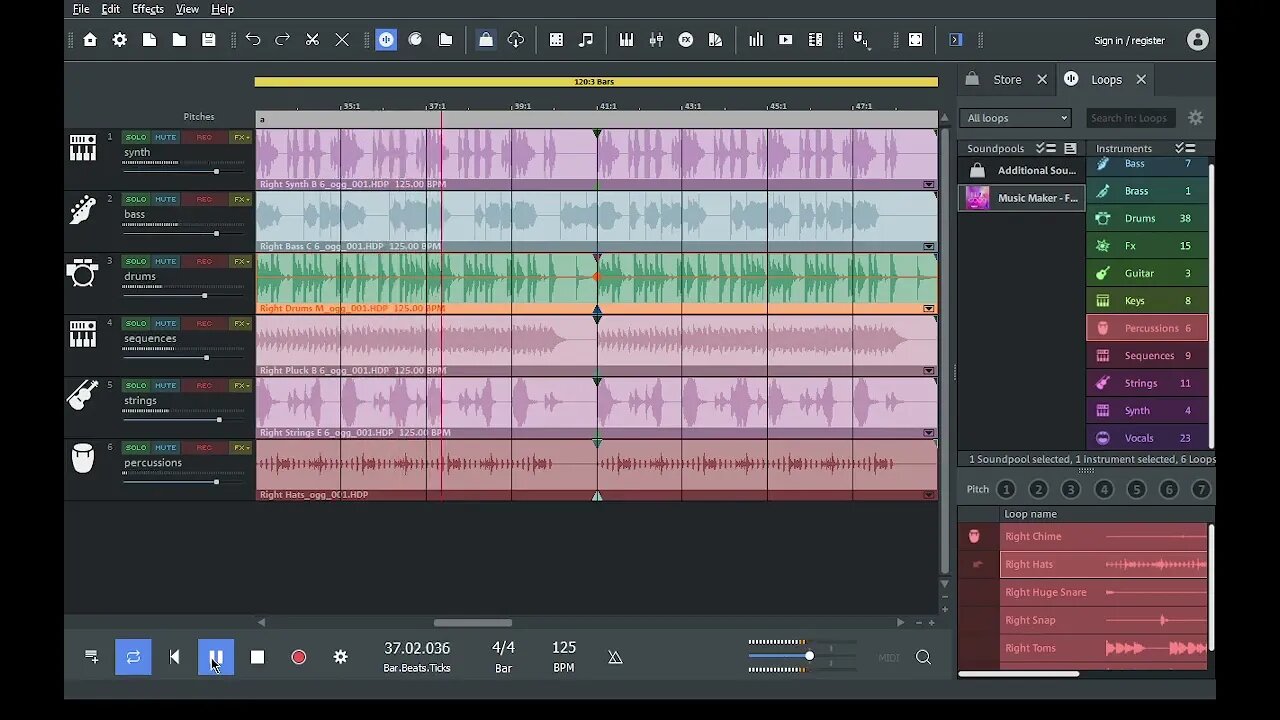Open the drums track FX dropdown
The image size is (1280, 720).
pyautogui.click(x=241, y=261)
